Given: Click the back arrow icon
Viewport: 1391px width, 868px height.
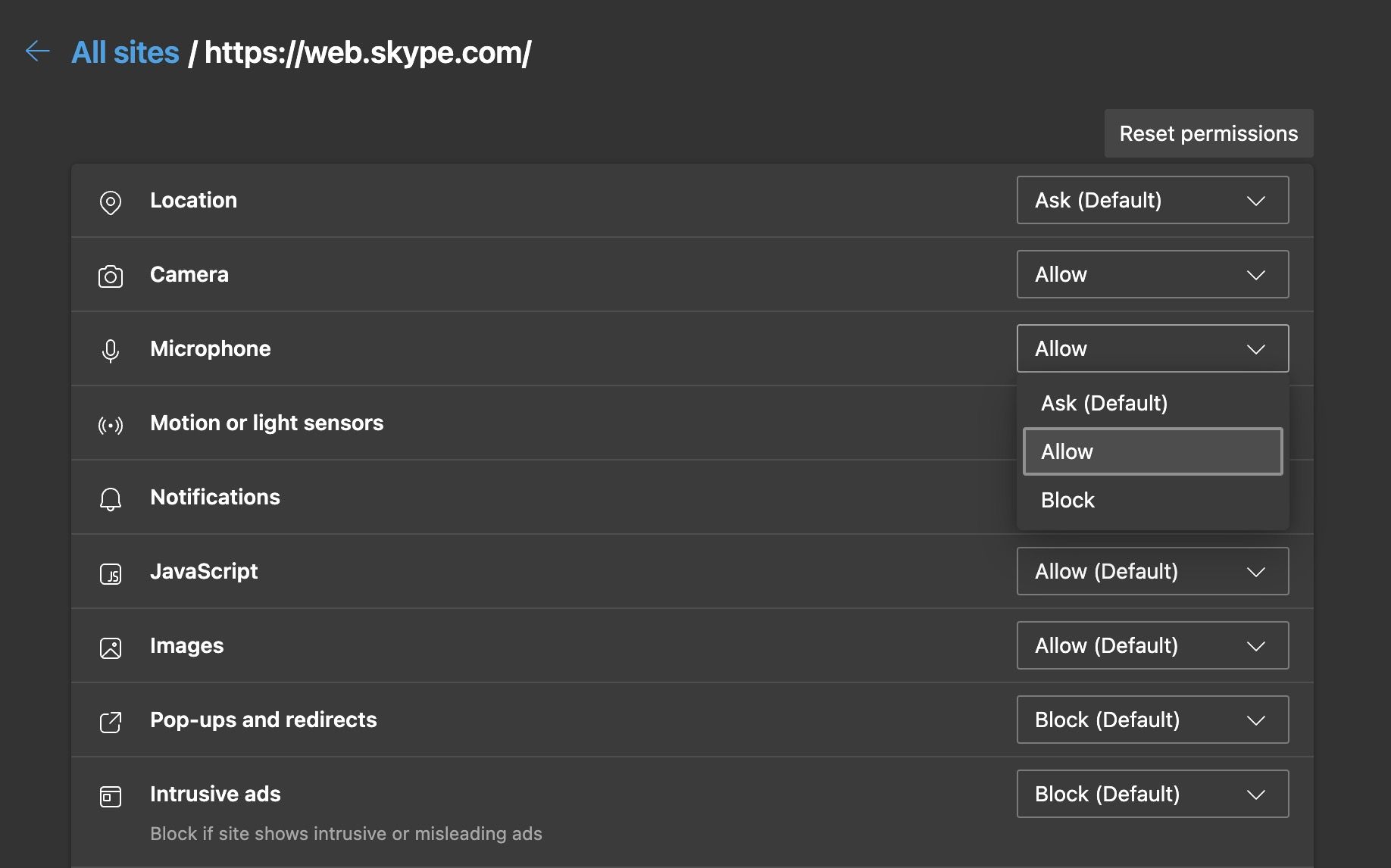Looking at the screenshot, I should [x=37, y=52].
